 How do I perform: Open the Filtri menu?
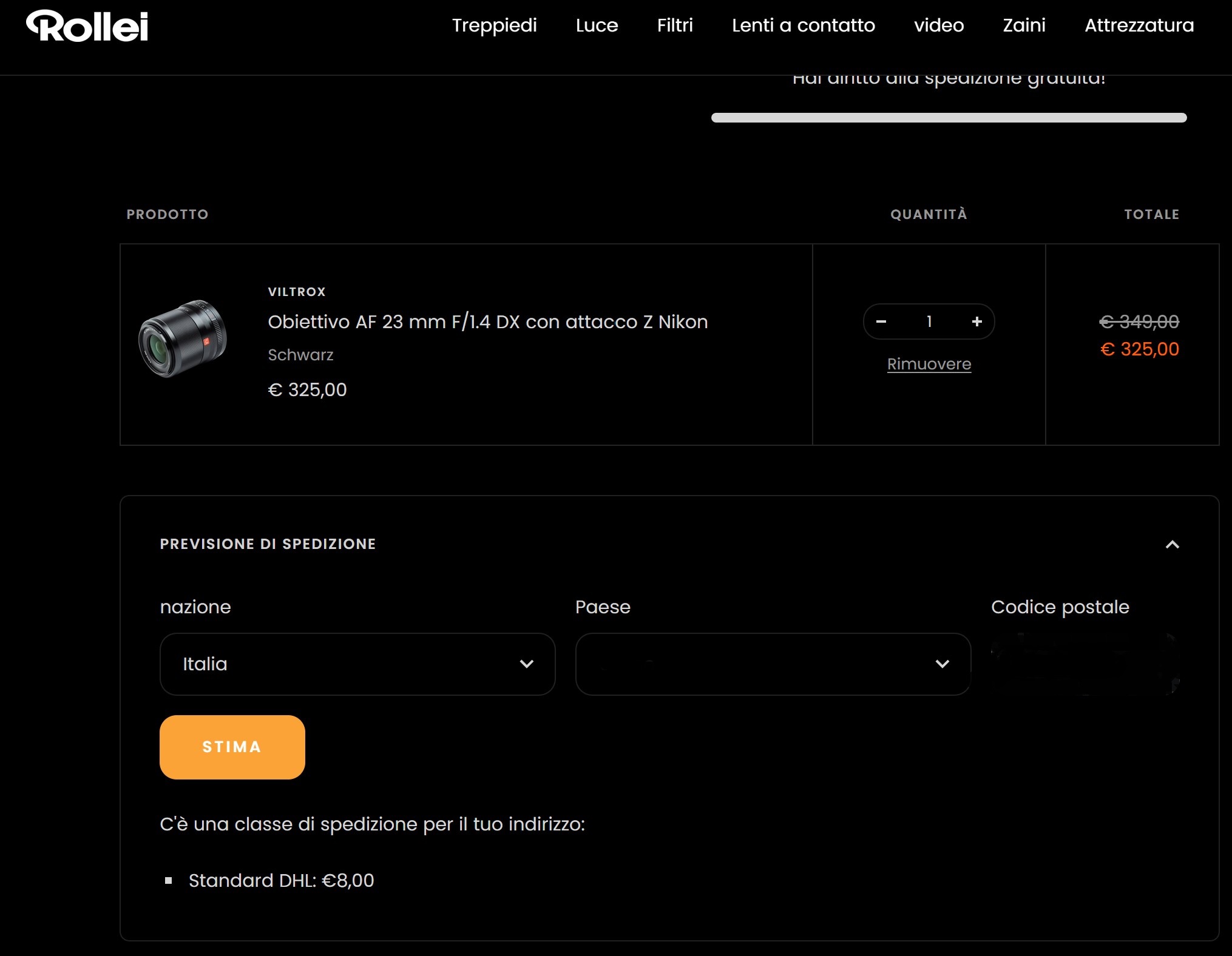pos(675,25)
